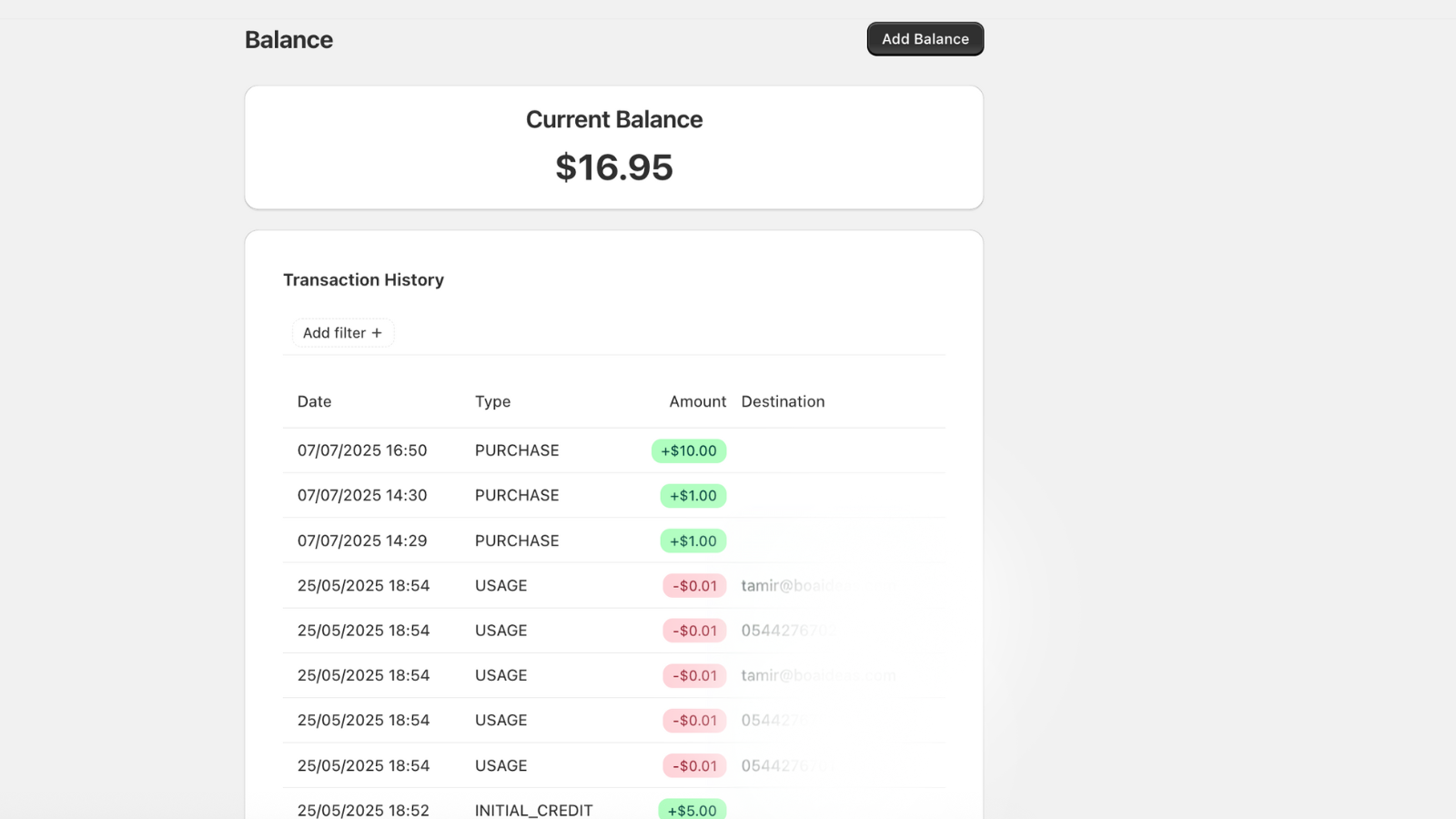Select the Amount column header

697,401
